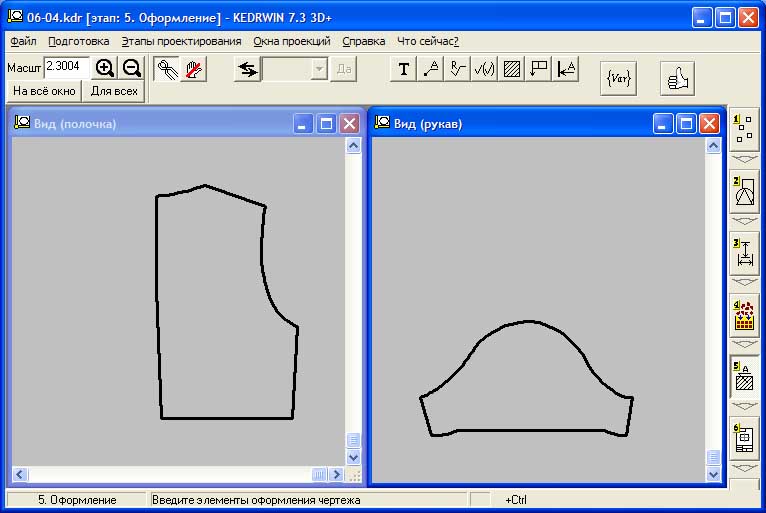Click the полочка vertical scrollbar thumb
The height and width of the screenshot is (513, 766).
[353, 440]
